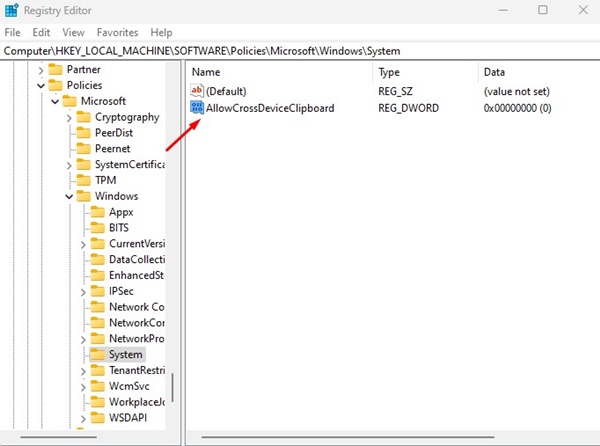Collapse the Microsoft key chevron
600x446 pixels.
tap(55, 101)
